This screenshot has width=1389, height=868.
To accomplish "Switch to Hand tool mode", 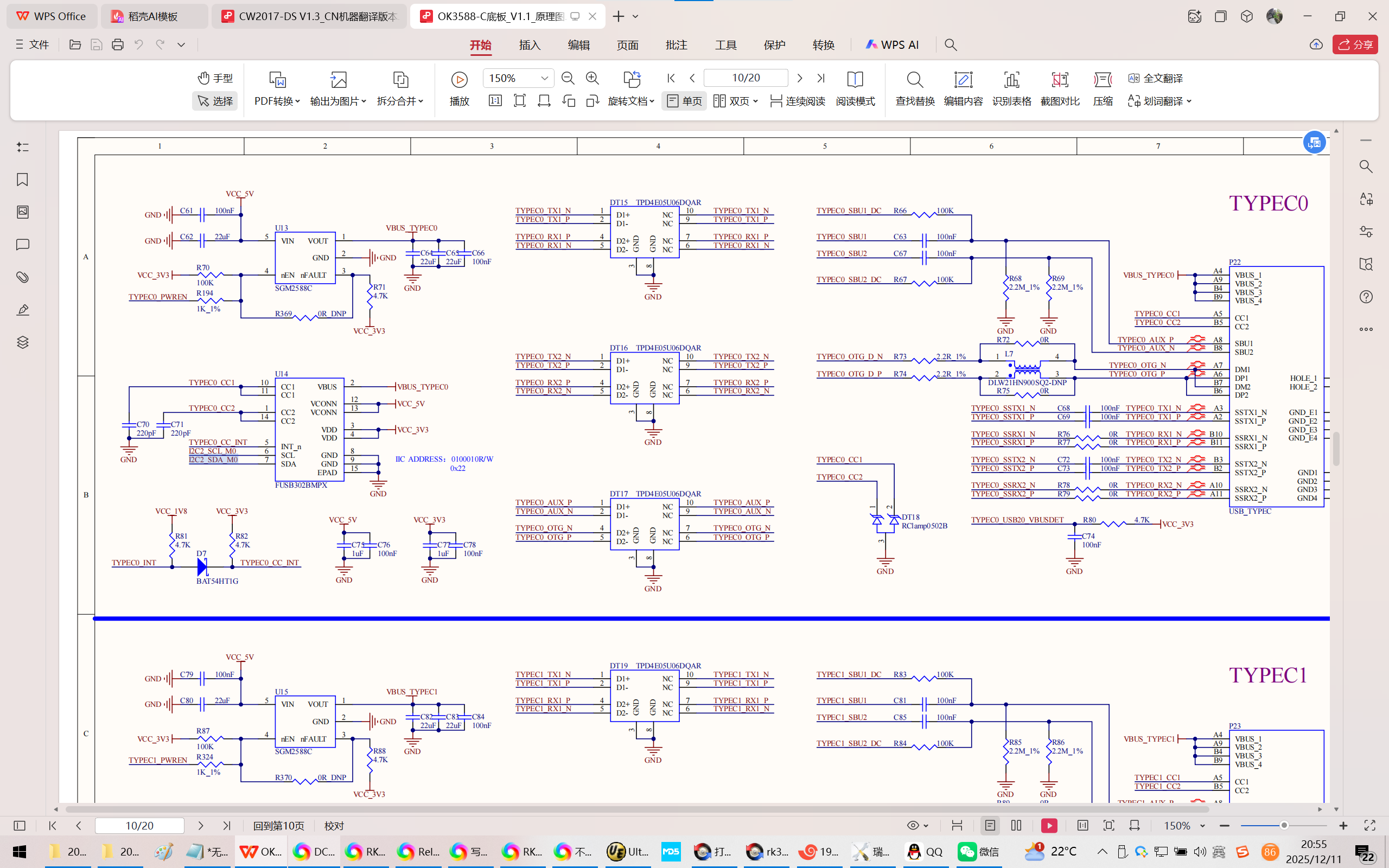I will [x=215, y=78].
